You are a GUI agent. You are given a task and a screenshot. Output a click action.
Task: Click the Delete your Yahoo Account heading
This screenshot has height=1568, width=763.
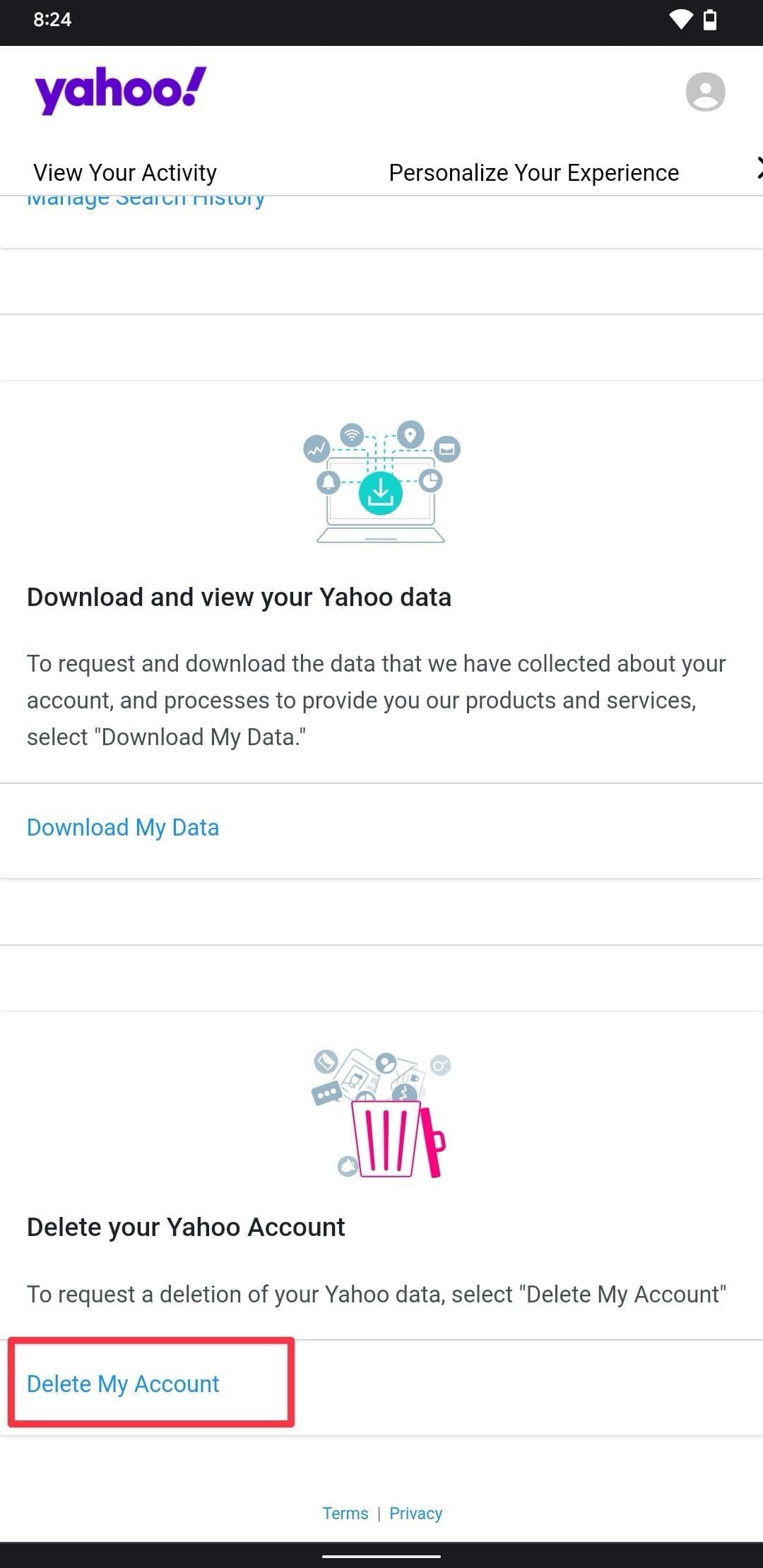click(x=186, y=1227)
